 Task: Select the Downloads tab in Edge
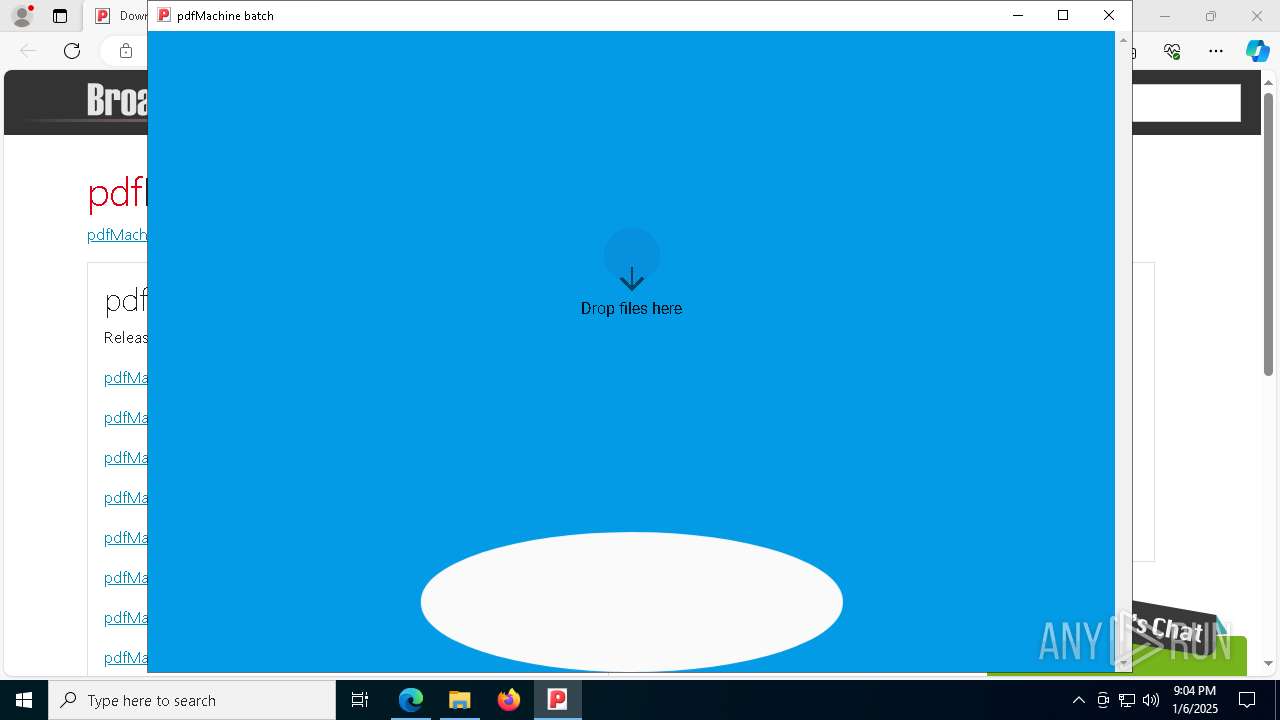point(120,16)
